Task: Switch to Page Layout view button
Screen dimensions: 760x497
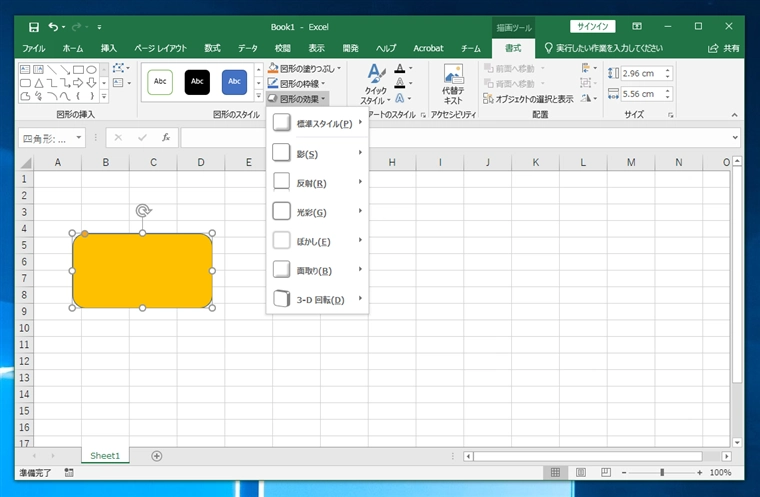Action: pos(579,472)
